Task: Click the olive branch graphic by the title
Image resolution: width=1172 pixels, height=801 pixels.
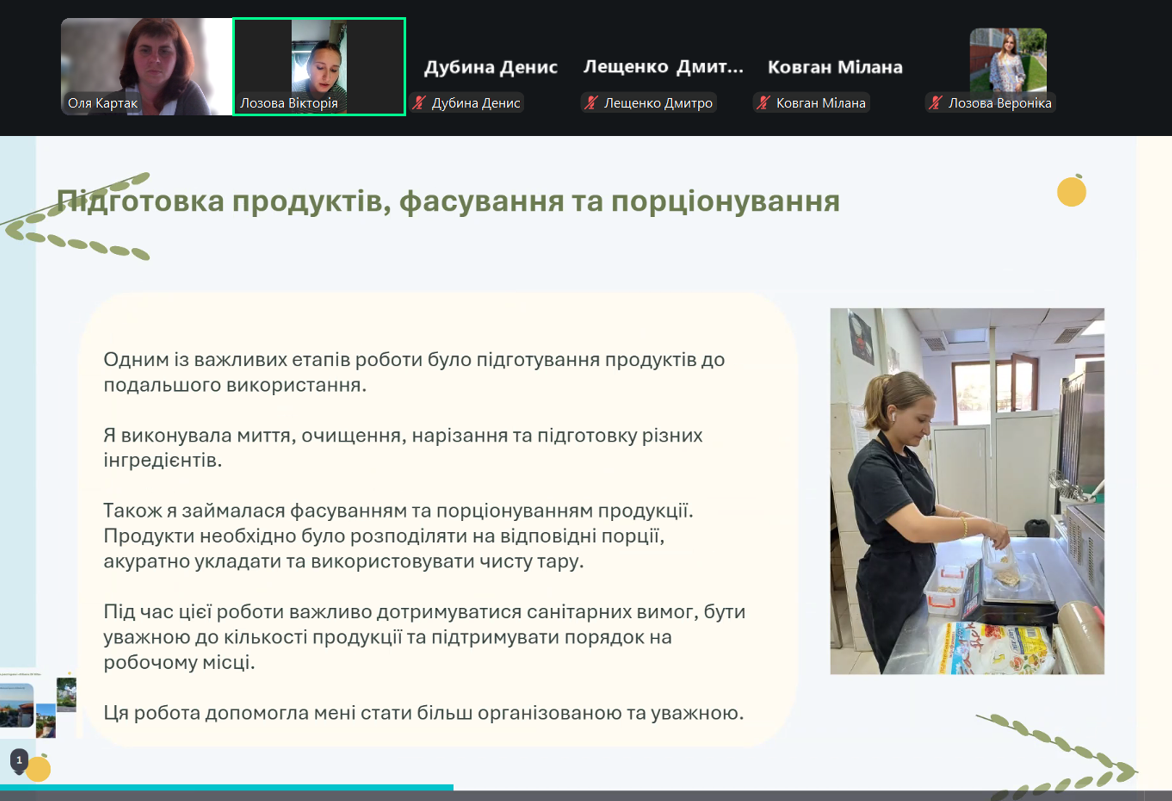Action: click(76, 216)
